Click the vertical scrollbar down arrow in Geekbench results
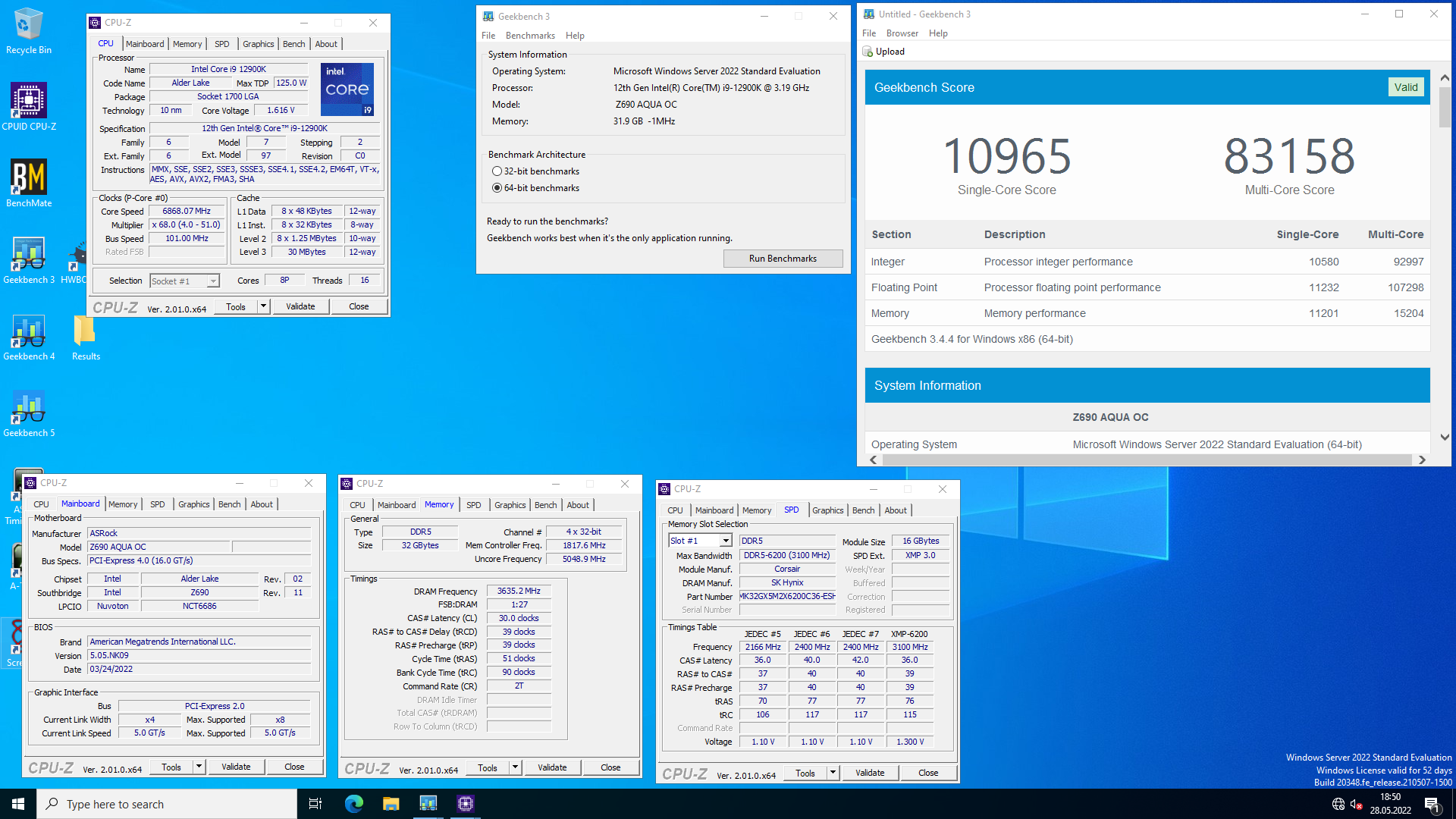 coord(1445,438)
